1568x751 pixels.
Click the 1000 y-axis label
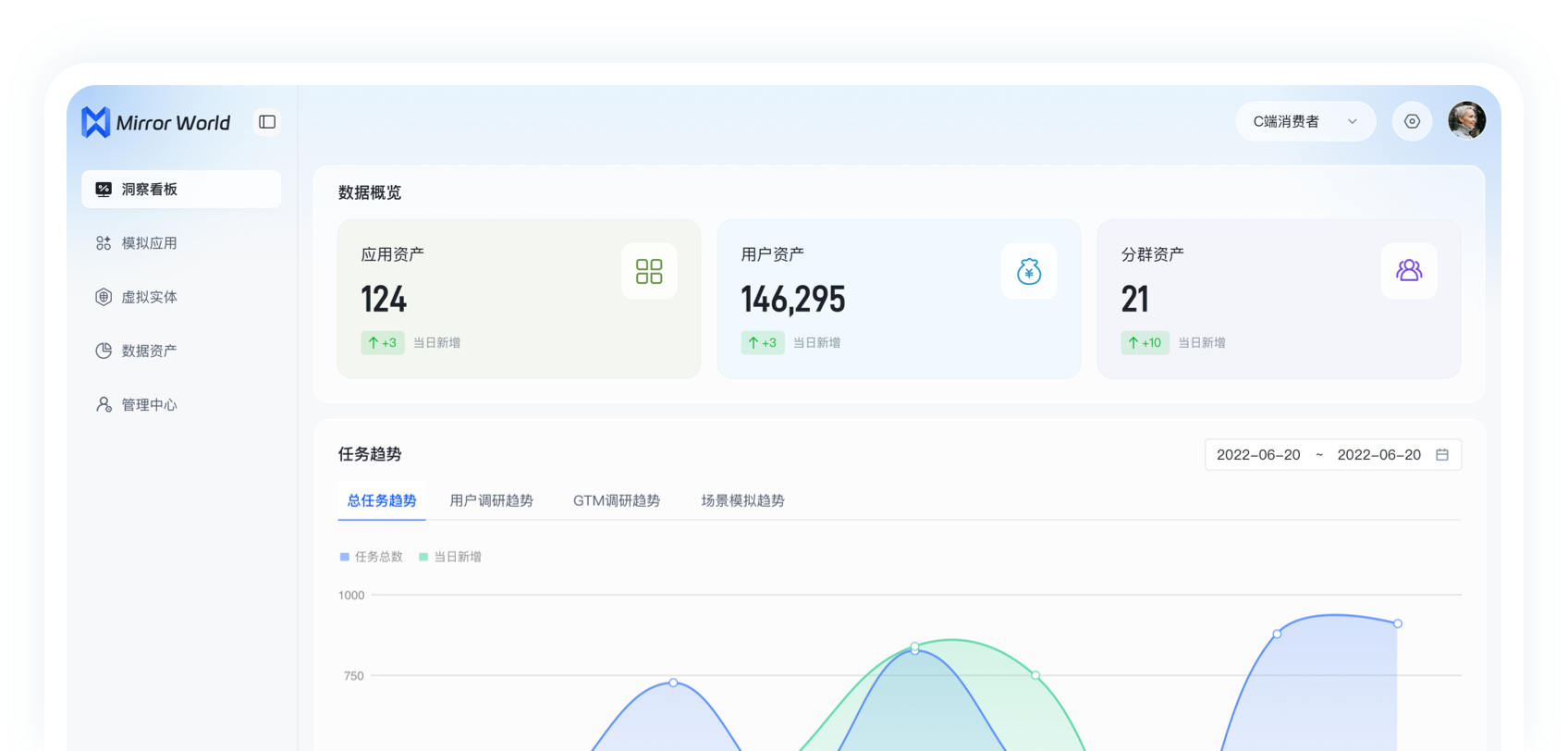351,595
